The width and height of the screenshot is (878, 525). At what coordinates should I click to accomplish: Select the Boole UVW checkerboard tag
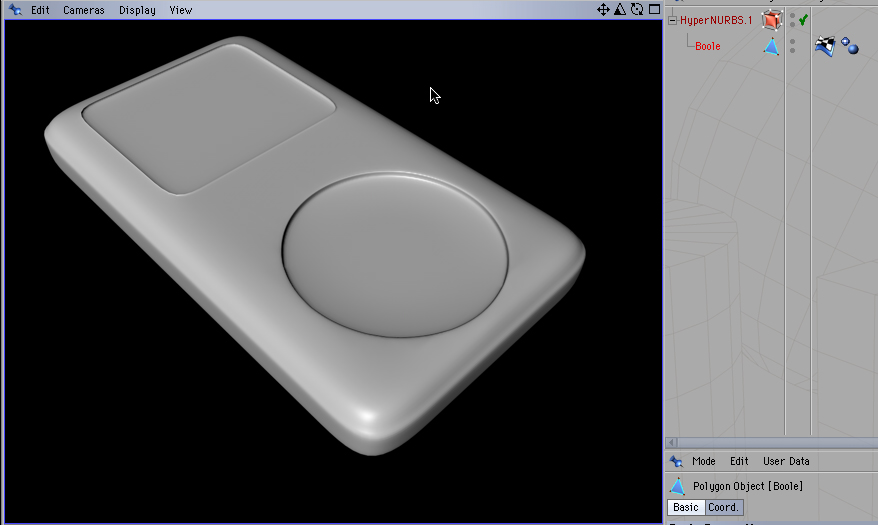[825, 46]
